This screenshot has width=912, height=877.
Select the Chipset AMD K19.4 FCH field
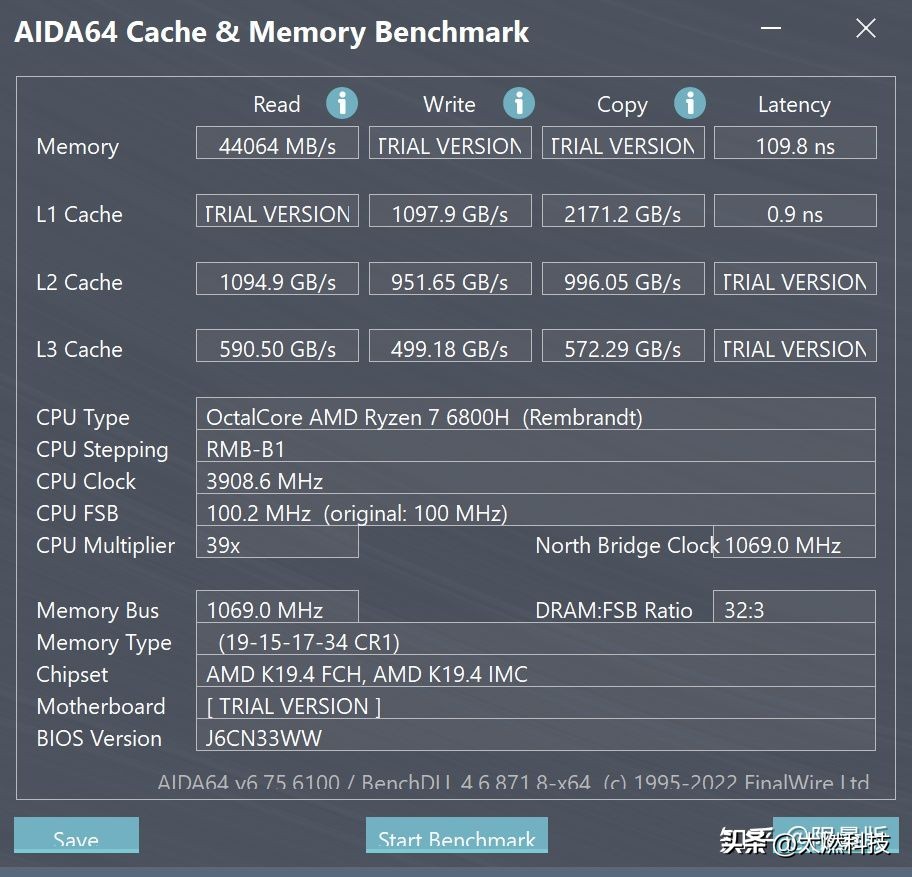point(535,673)
